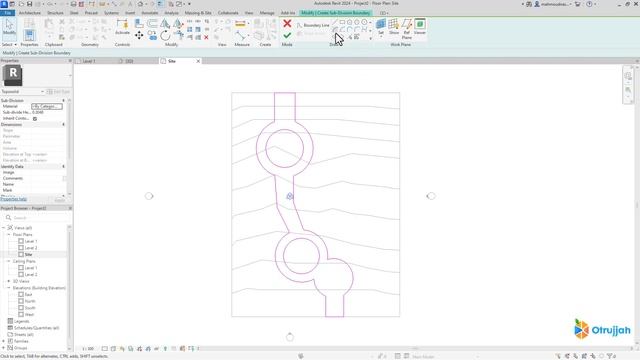Click the Rotate tool icon
Viewport: 640px width, 360px height.
point(165,36)
